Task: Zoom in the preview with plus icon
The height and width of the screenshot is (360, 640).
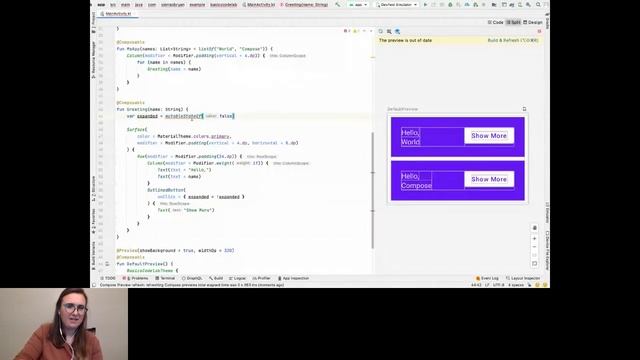Action: click(x=534, y=238)
